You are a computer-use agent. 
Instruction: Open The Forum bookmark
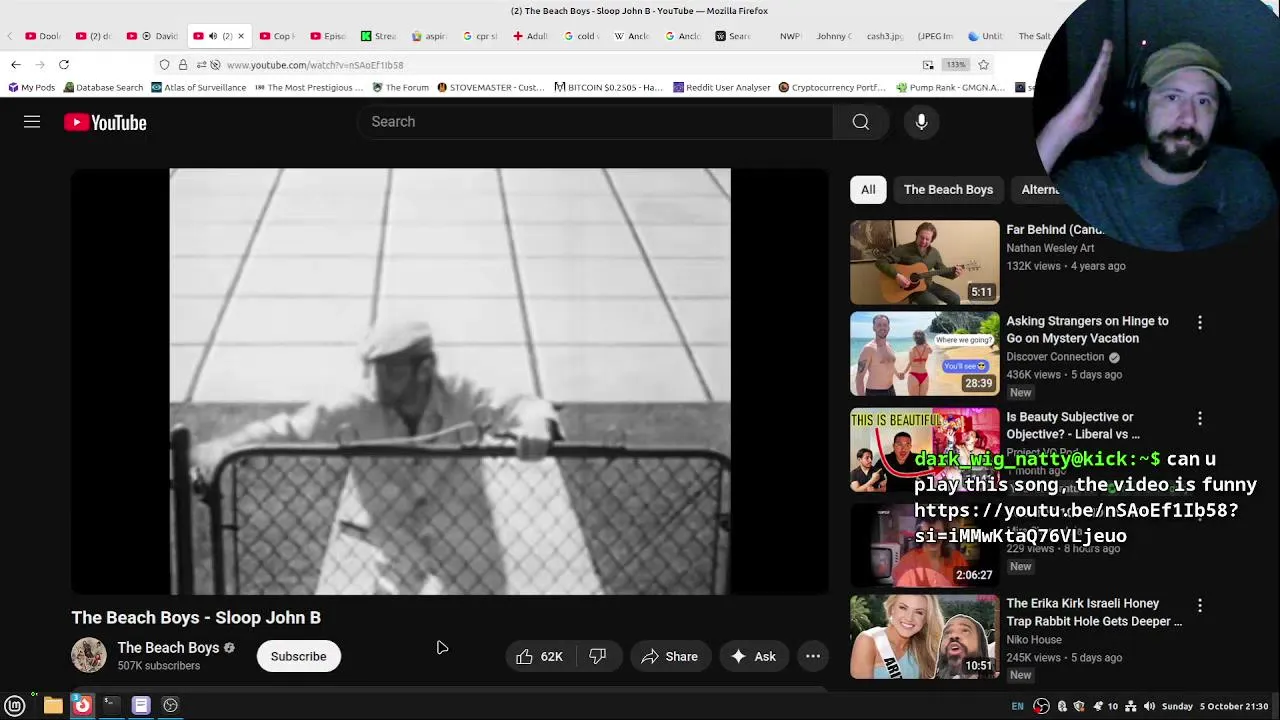pyautogui.click(x=400, y=87)
